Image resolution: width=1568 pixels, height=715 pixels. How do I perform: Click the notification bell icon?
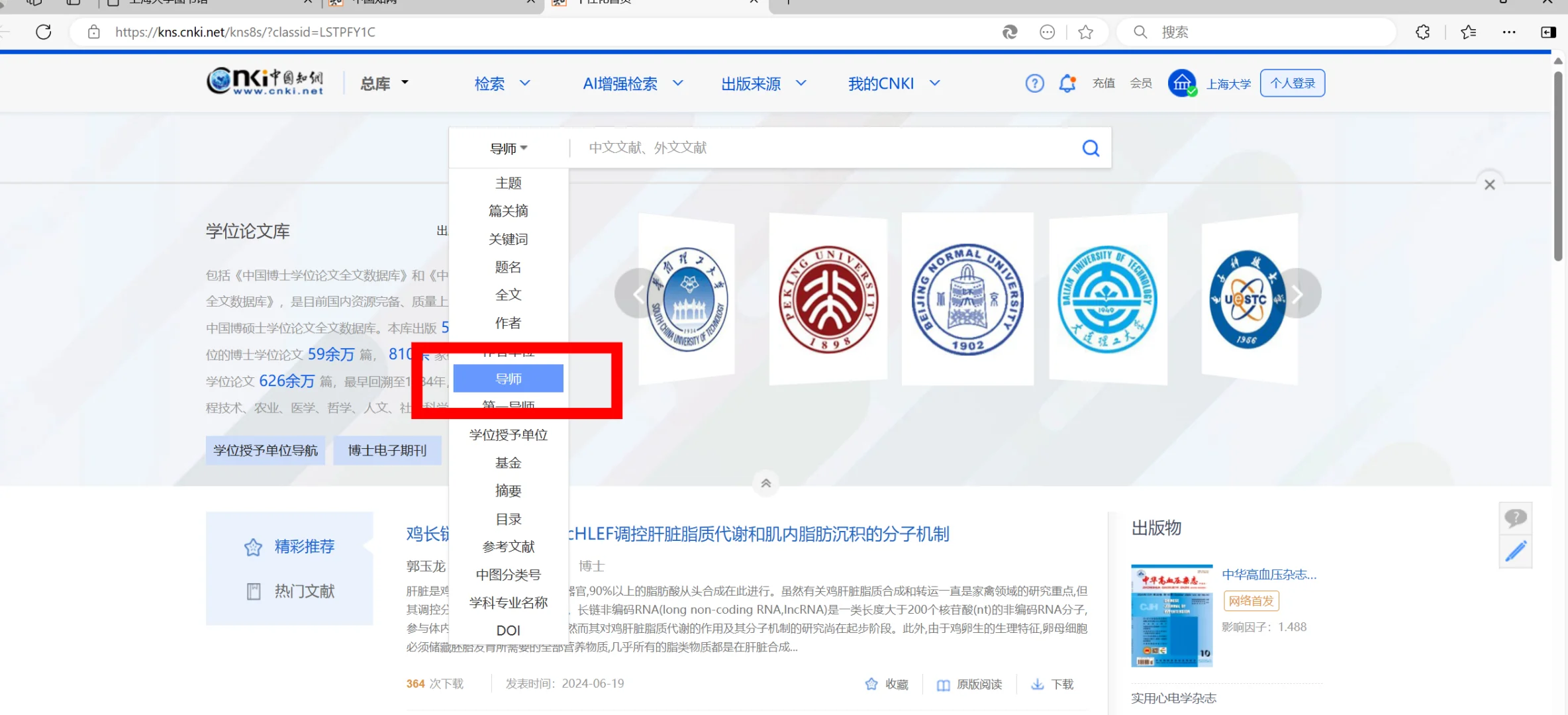[x=1067, y=83]
